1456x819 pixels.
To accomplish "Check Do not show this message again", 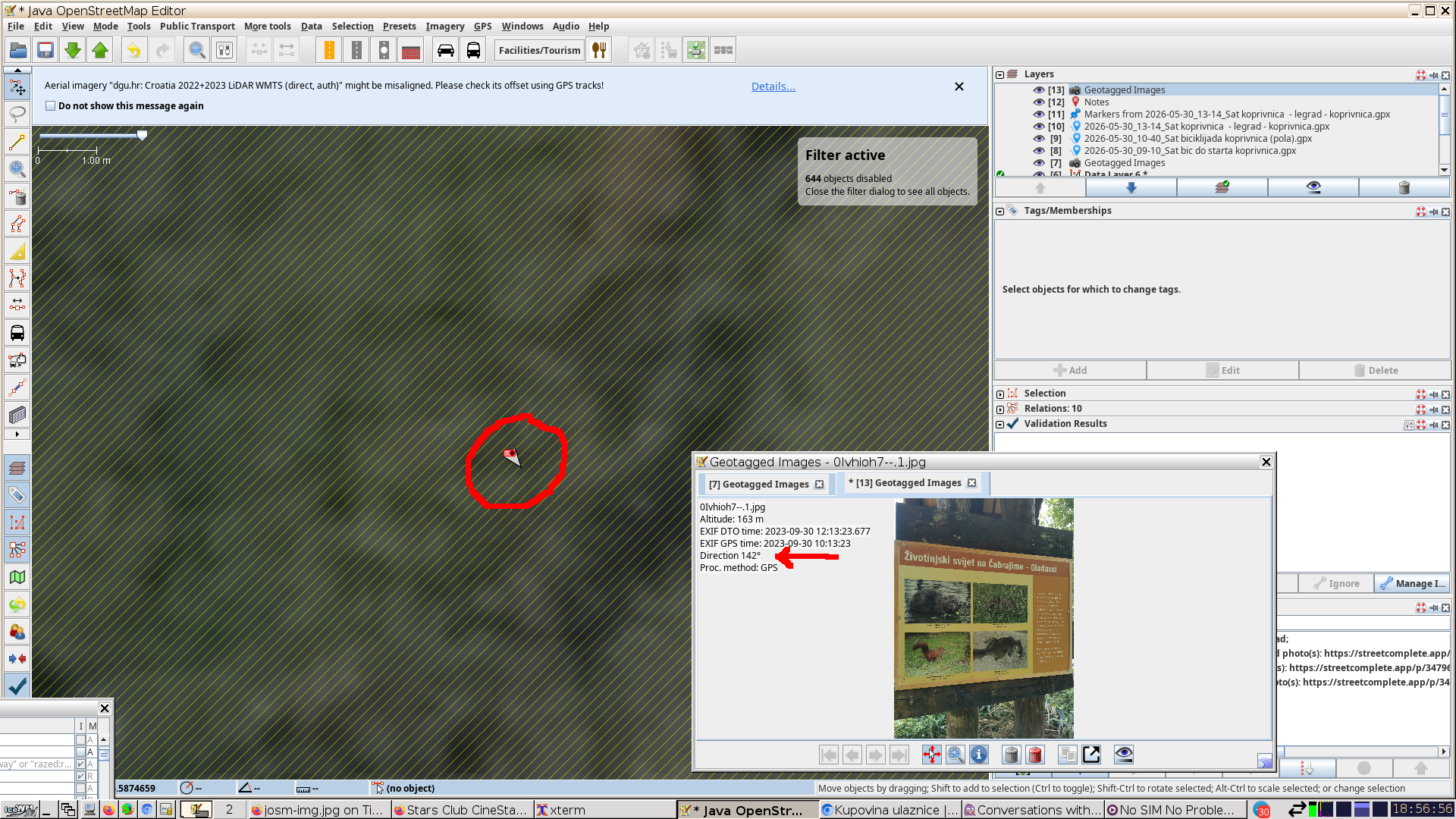I will pos(51,106).
